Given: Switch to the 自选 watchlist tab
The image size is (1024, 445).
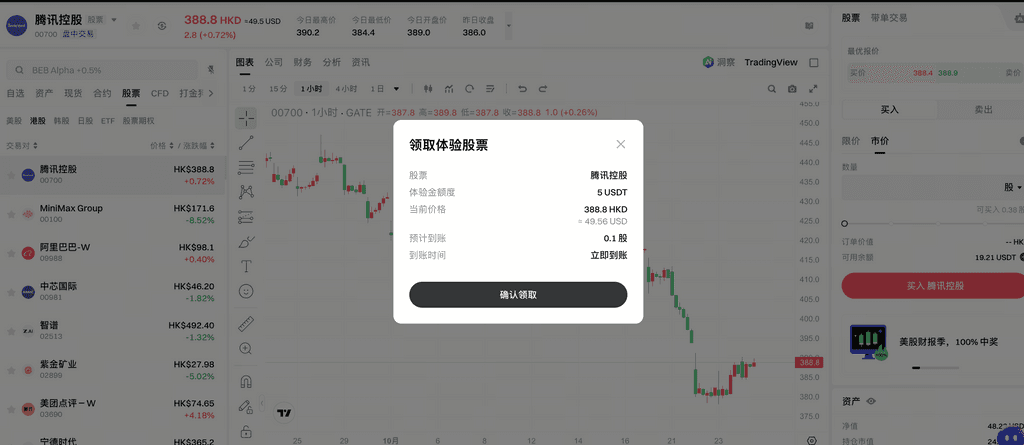Looking at the screenshot, I should point(15,93).
